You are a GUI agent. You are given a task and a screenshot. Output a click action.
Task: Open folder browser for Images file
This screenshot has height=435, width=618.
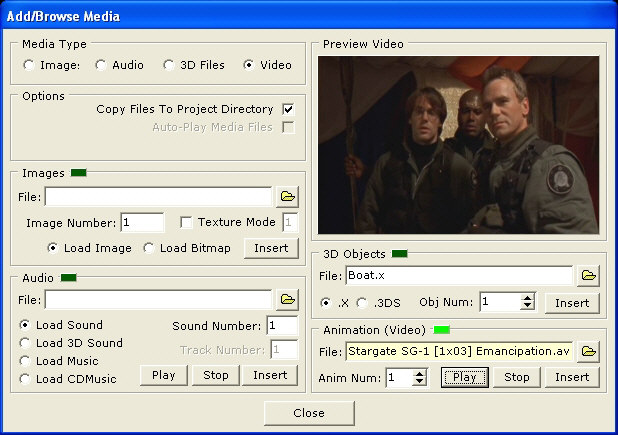click(x=288, y=196)
